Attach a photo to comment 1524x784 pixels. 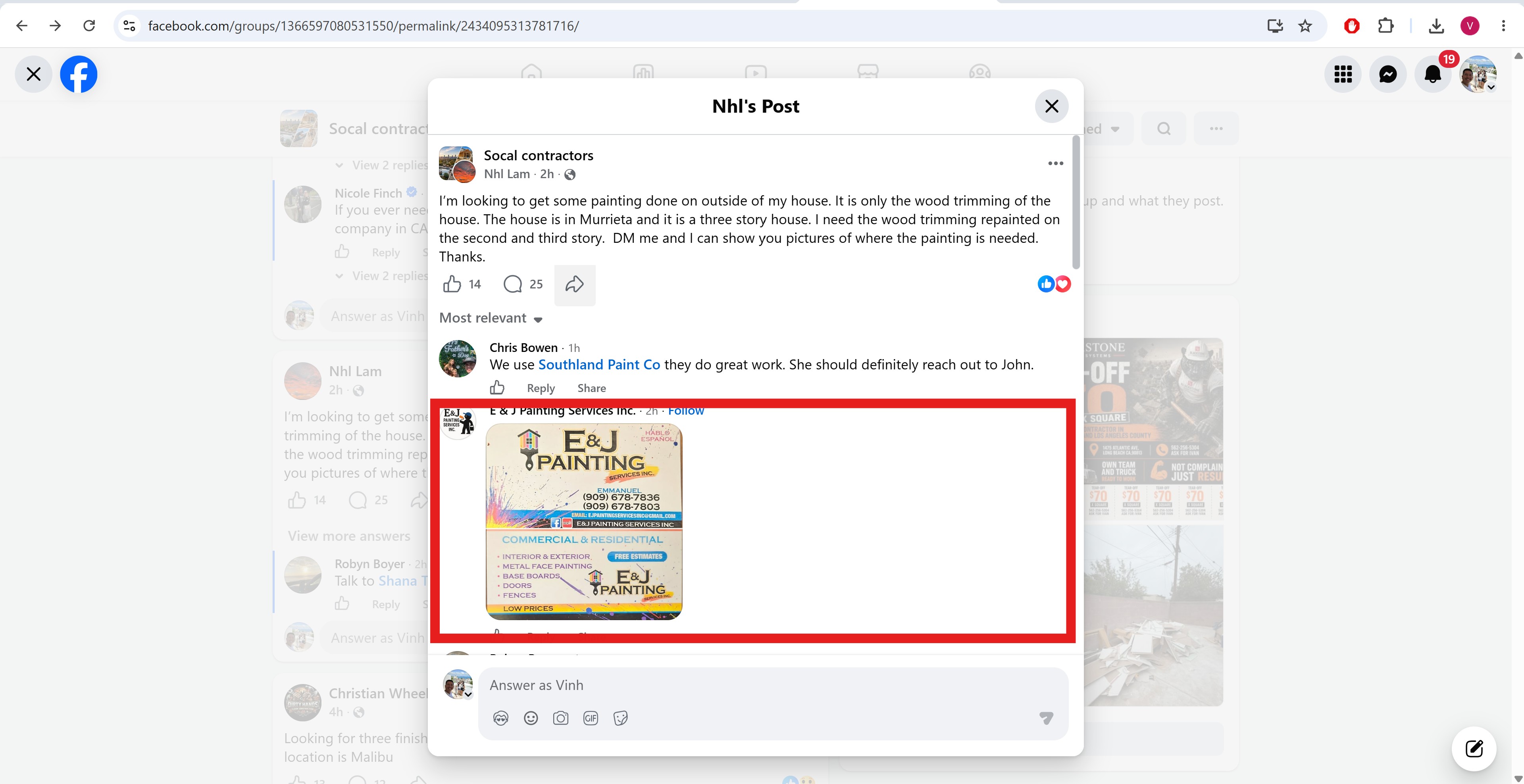pyautogui.click(x=560, y=719)
